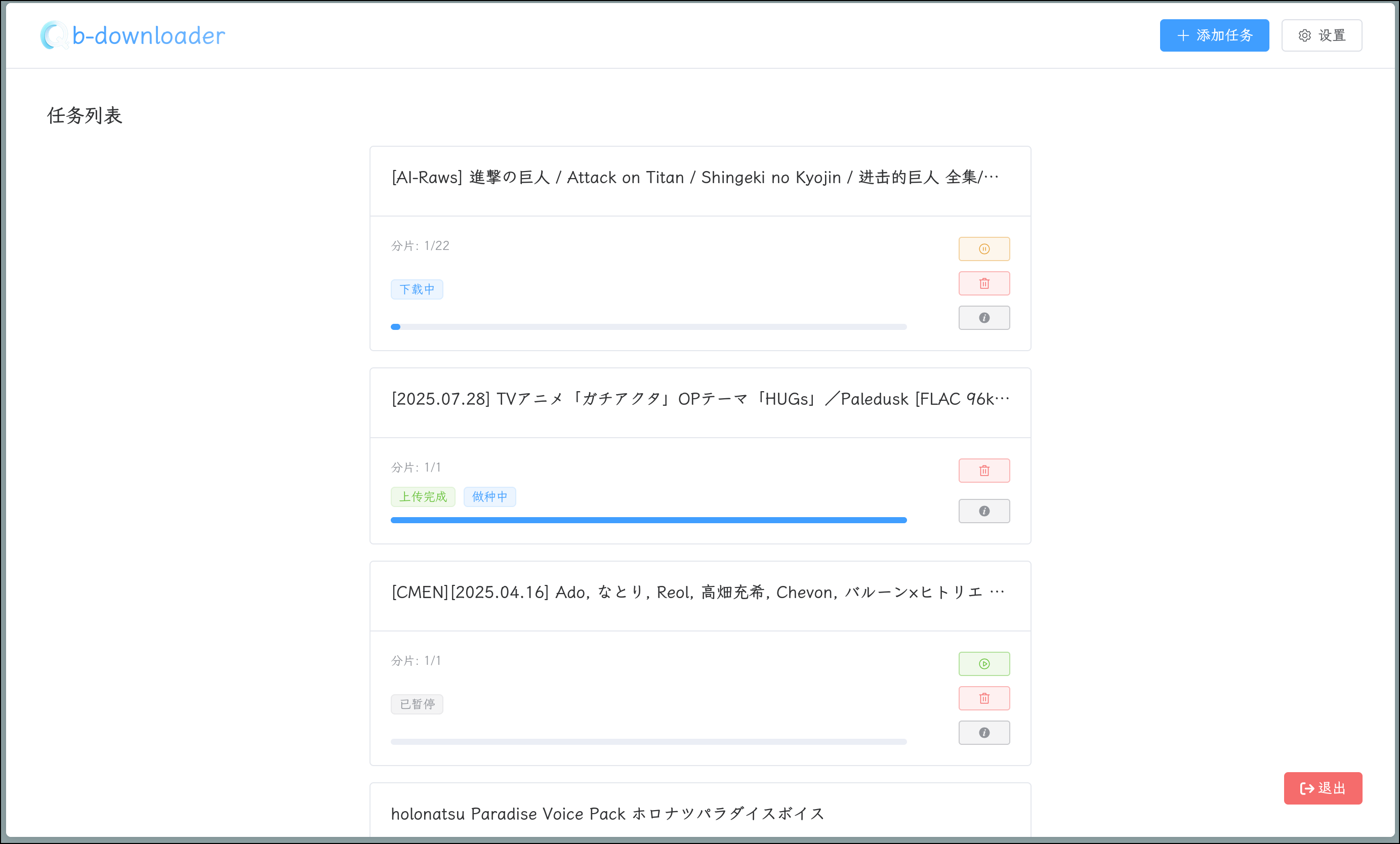Viewport: 1400px width, 844px height.
Task: Click the 下载中 status tag
Action: point(417,289)
